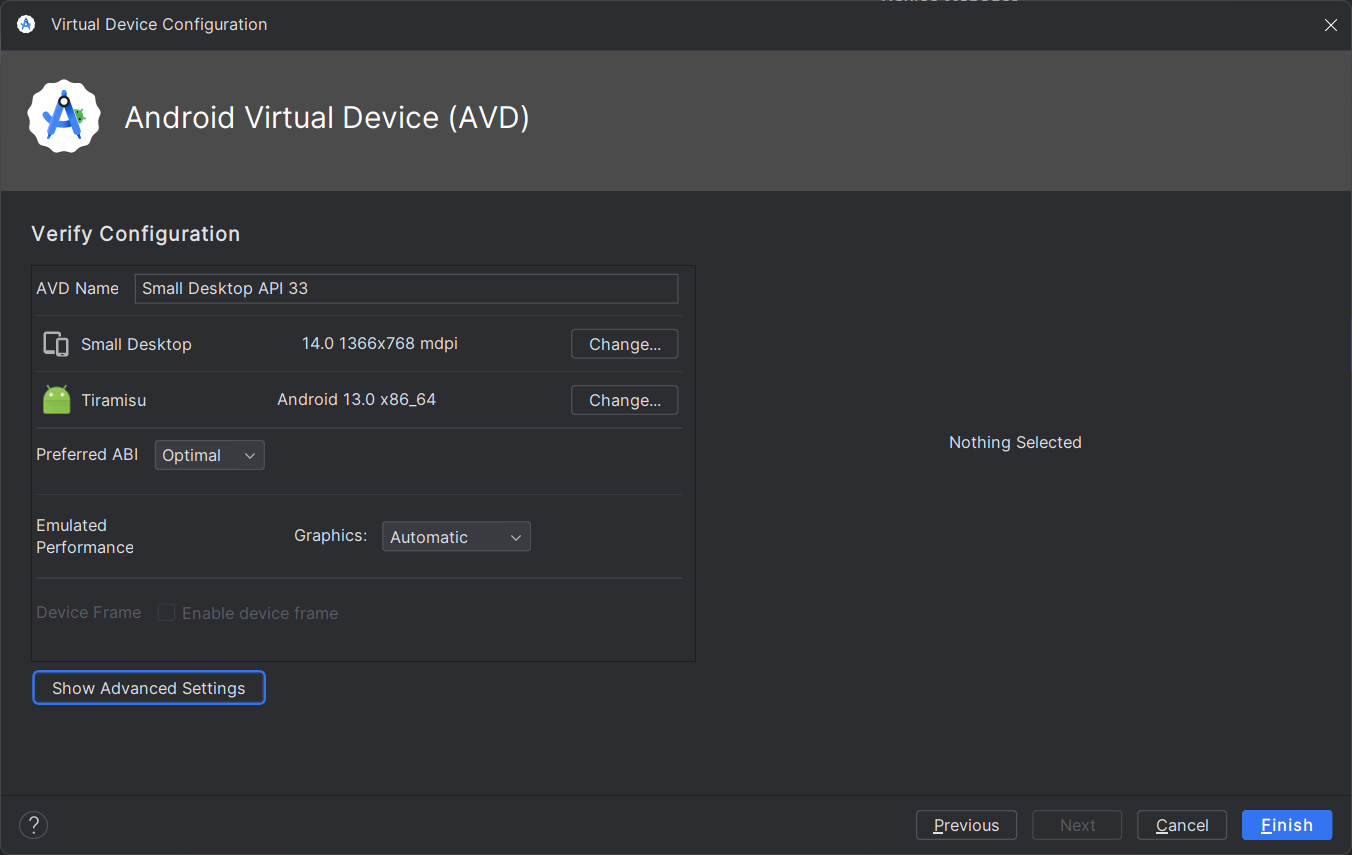Click the green Android Tiramisu icon

pyautogui.click(x=57, y=400)
